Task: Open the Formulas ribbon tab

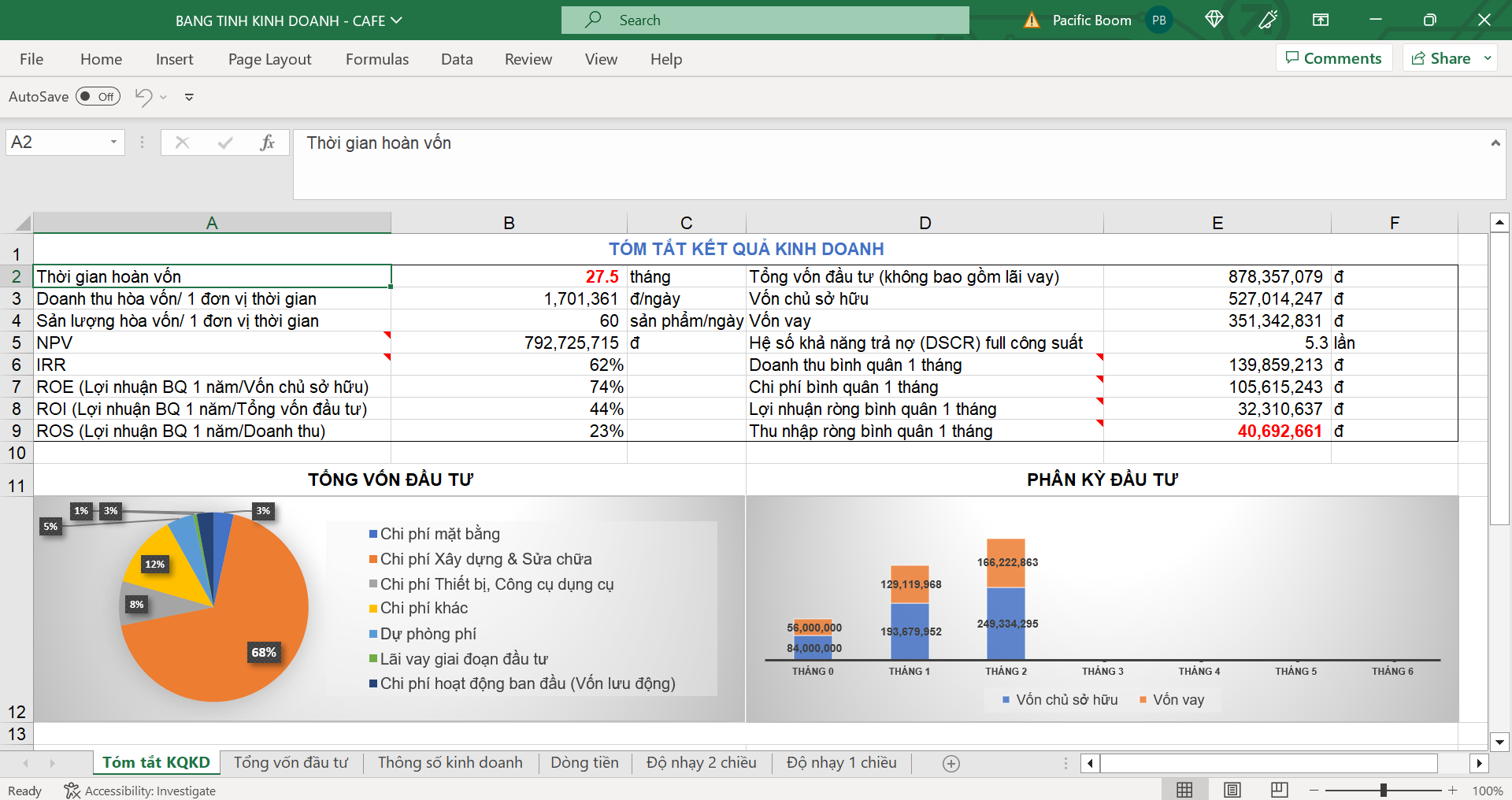Action: (377, 59)
